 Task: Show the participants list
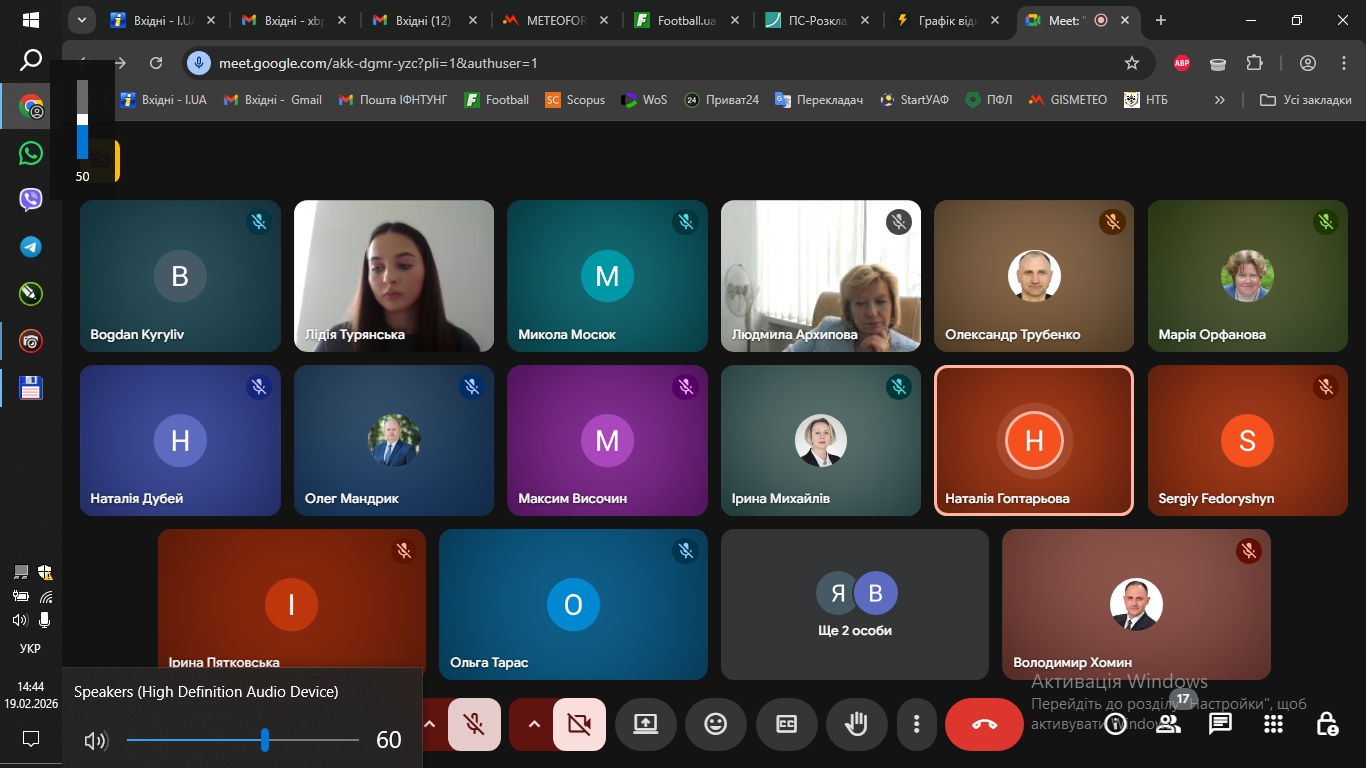click(x=1168, y=724)
